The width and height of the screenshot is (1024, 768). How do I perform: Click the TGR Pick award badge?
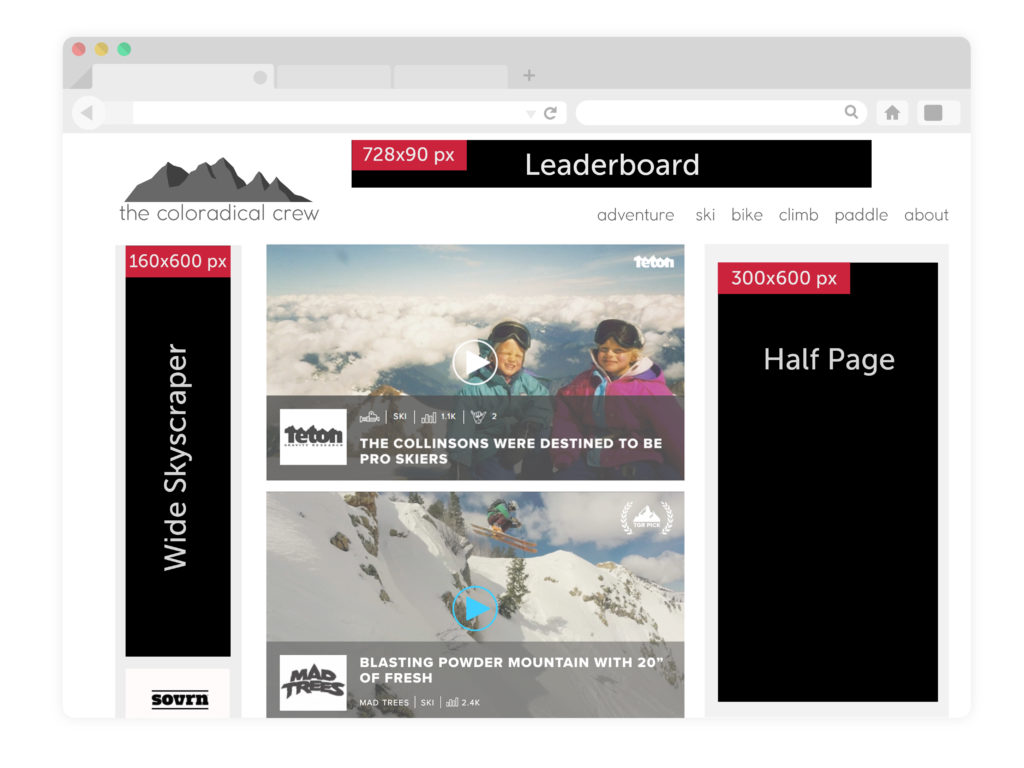coord(646,518)
